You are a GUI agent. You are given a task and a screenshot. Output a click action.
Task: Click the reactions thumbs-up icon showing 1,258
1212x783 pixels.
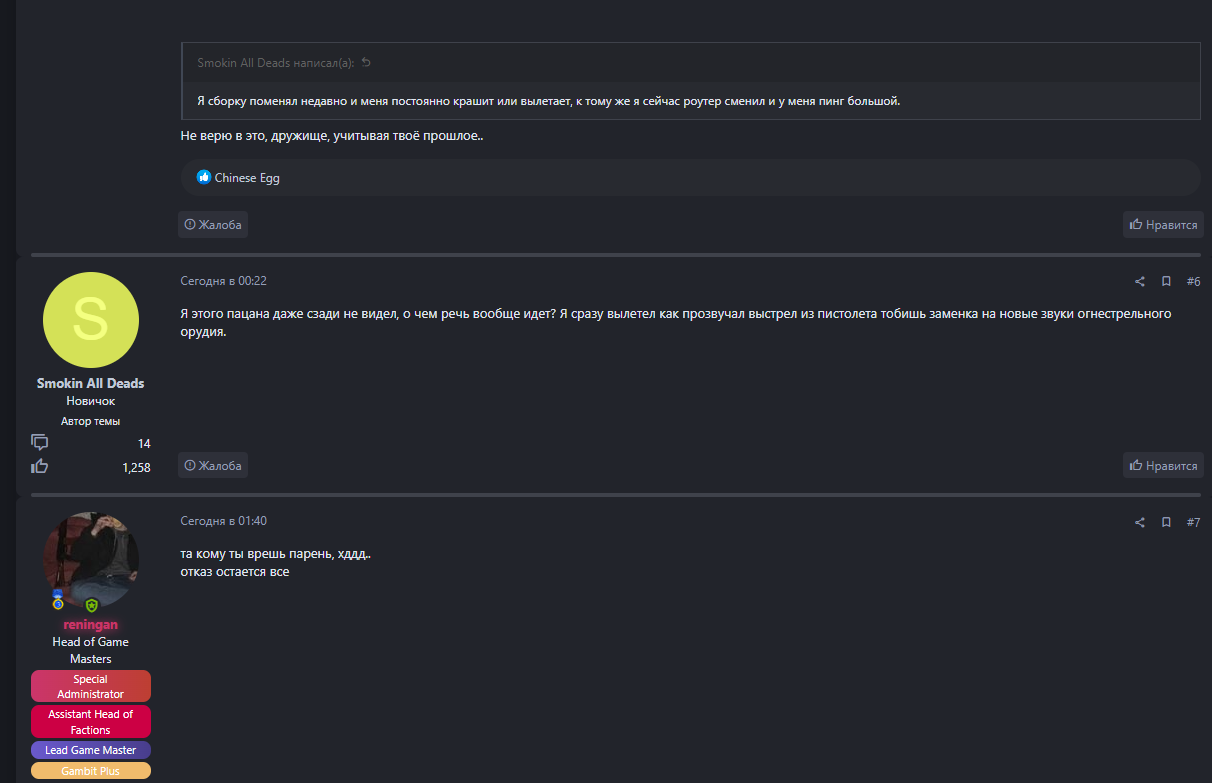(40, 466)
